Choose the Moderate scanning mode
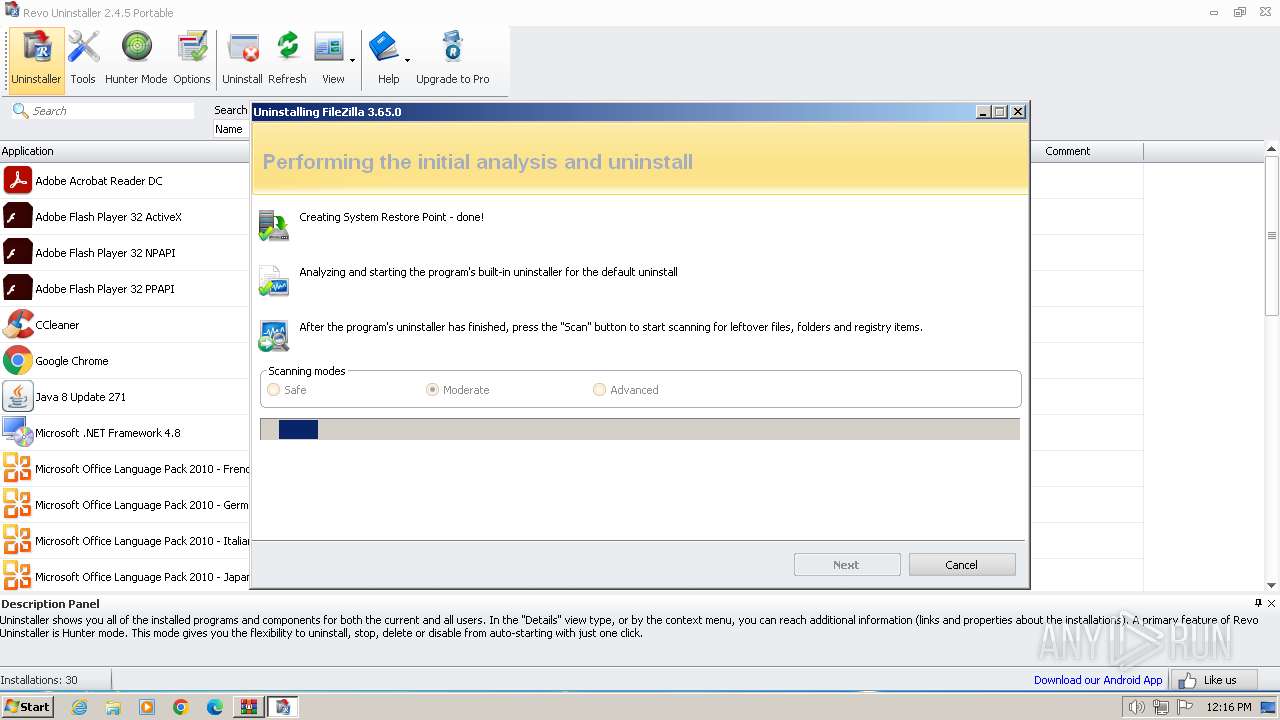This screenshot has width=1280, height=720. 433,390
